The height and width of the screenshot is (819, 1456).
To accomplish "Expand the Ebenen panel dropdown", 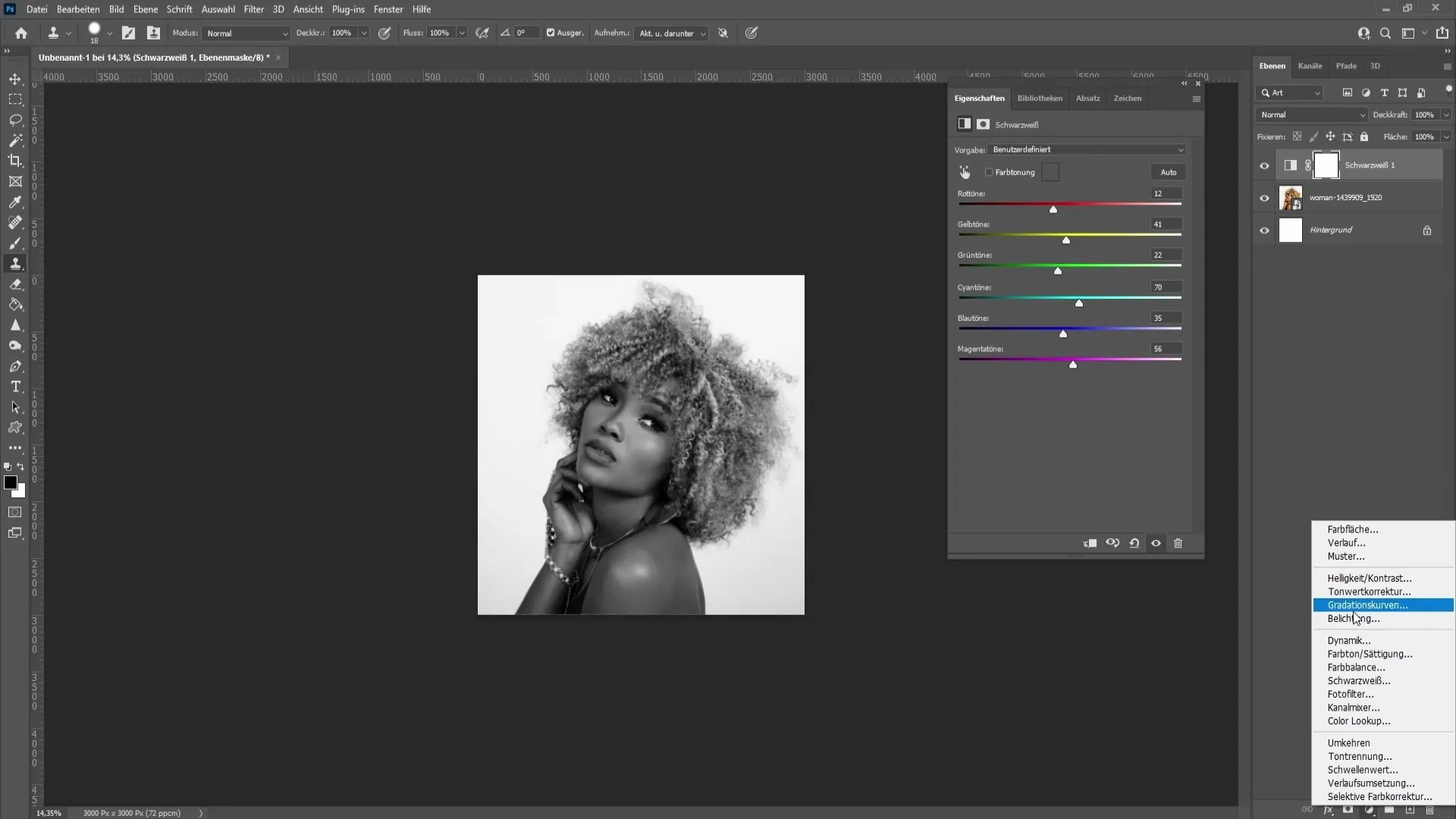I will tap(1449, 66).
